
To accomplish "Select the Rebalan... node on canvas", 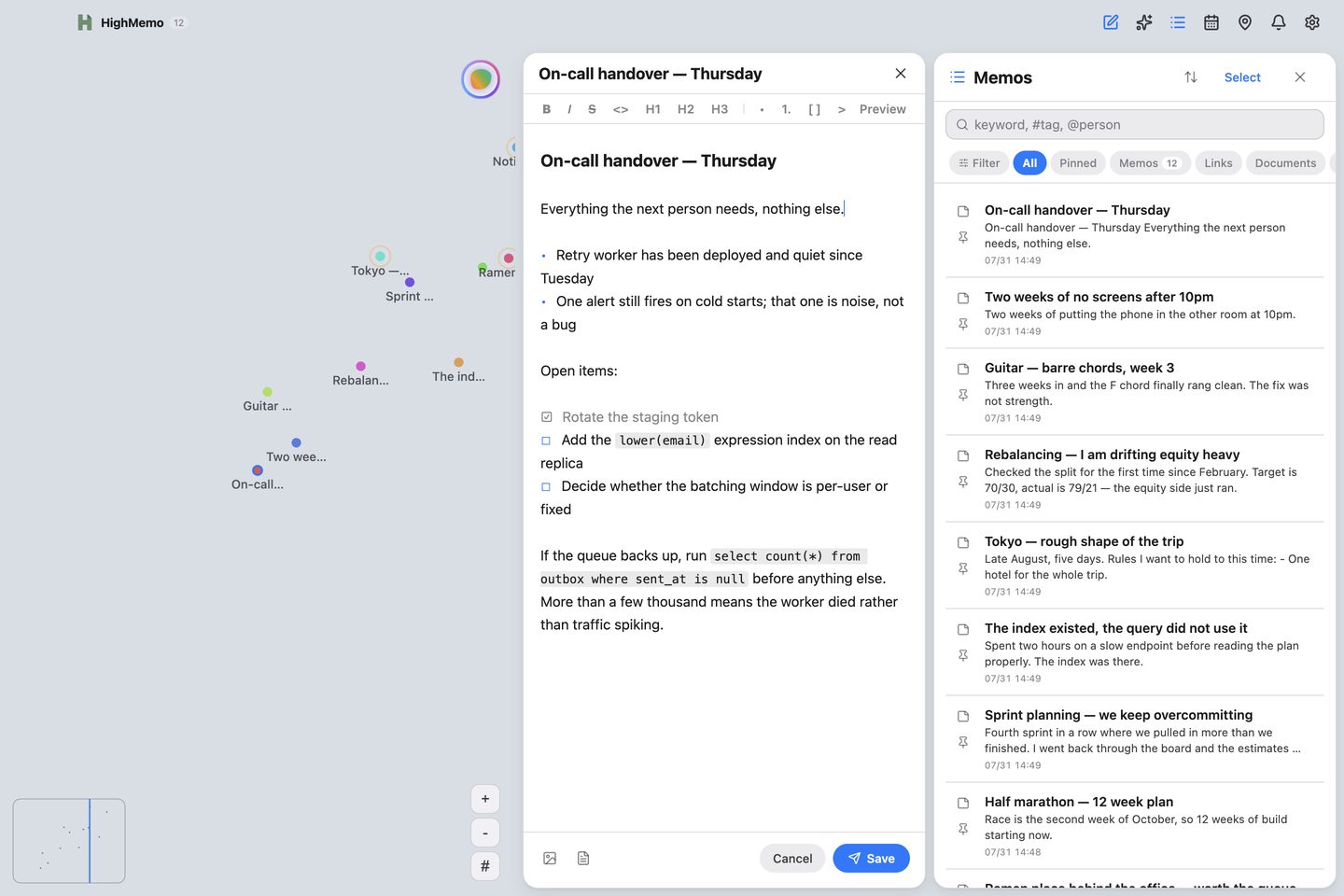I will [360, 366].
